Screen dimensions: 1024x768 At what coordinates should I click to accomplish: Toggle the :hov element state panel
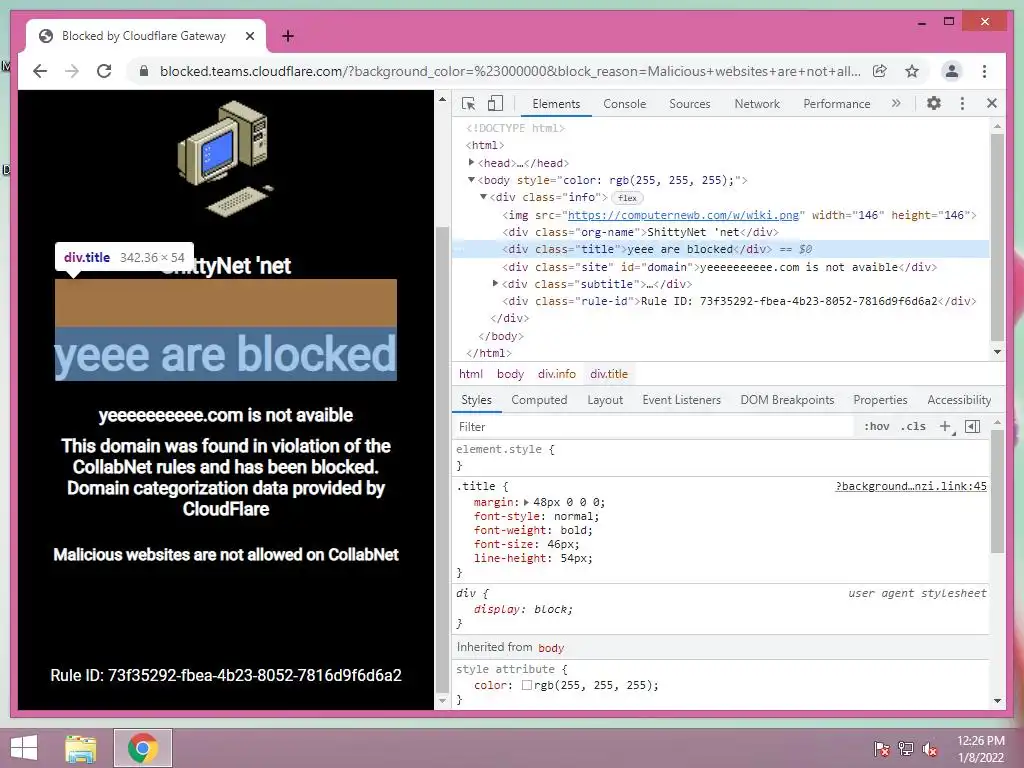click(x=876, y=426)
